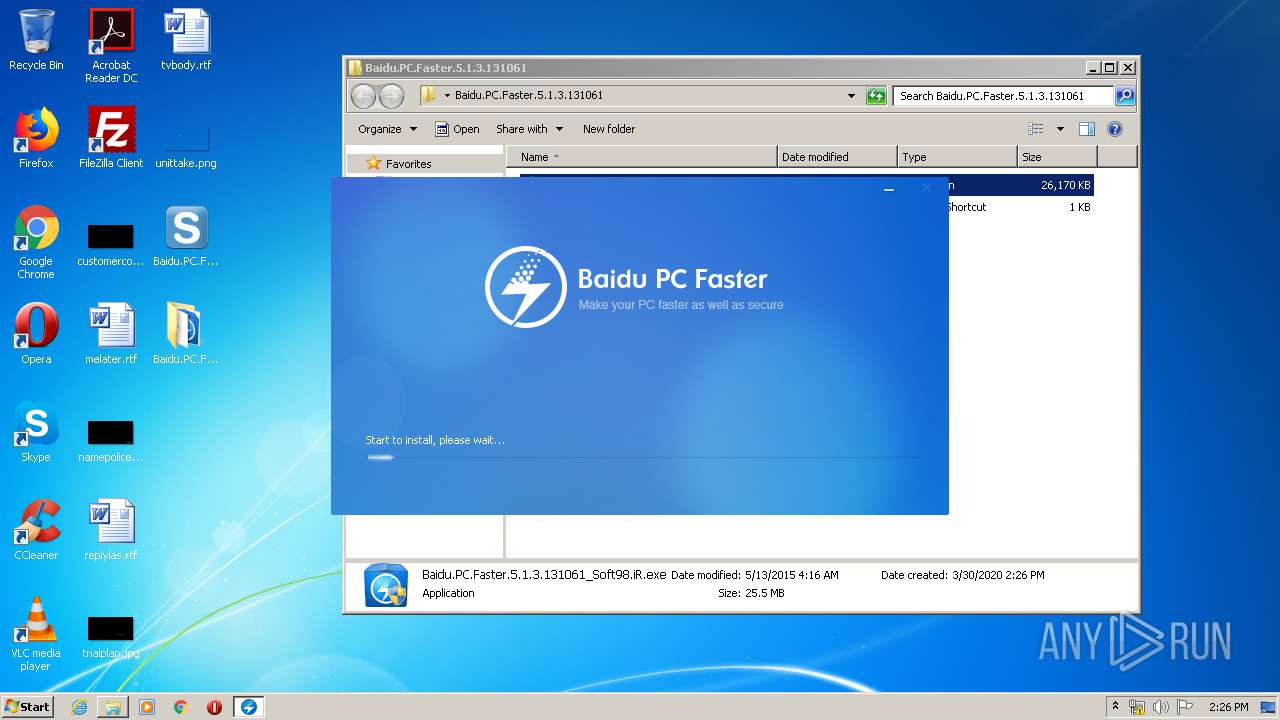The height and width of the screenshot is (720, 1280).
Task: Sort by Date modified column
Action: coord(837,157)
